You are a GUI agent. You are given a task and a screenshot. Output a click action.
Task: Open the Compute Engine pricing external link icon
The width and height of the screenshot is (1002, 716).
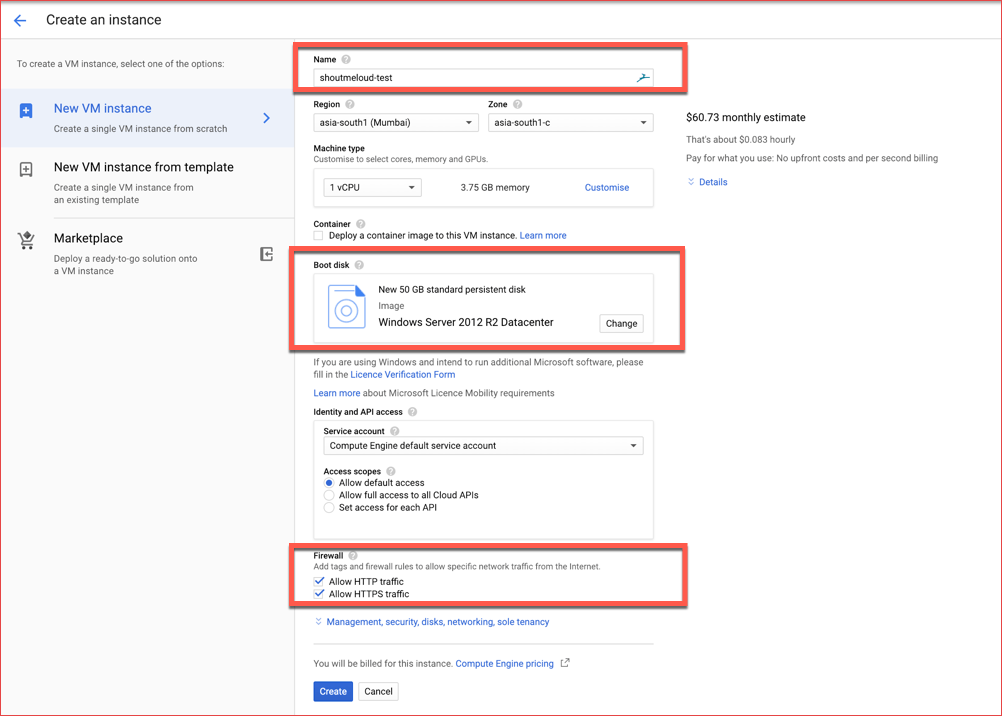[x=565, y=663]
